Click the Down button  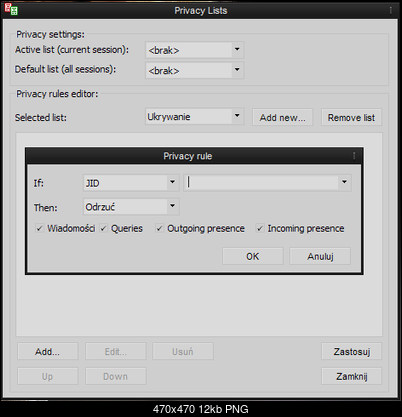[x=116, y=376]
